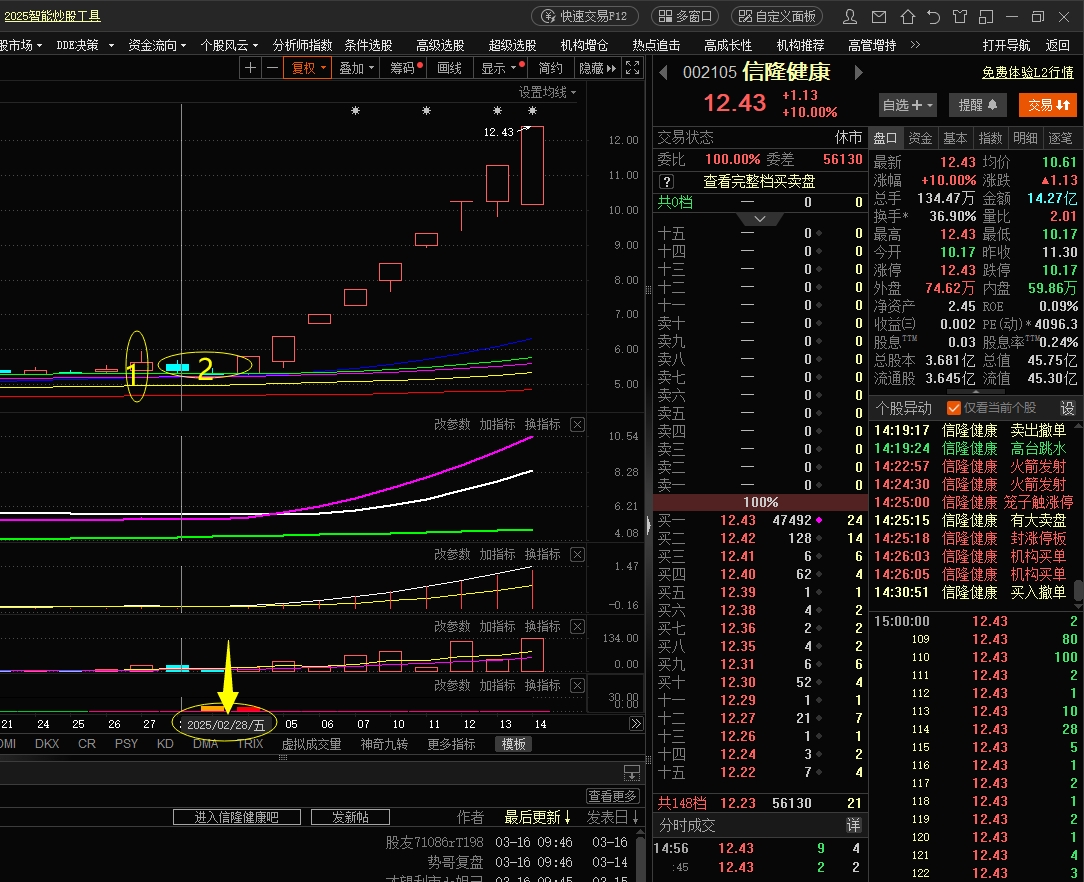Zoom in the K-line chart with plus icon
This screenshot has width=1084, height=882.
(250, 68)
